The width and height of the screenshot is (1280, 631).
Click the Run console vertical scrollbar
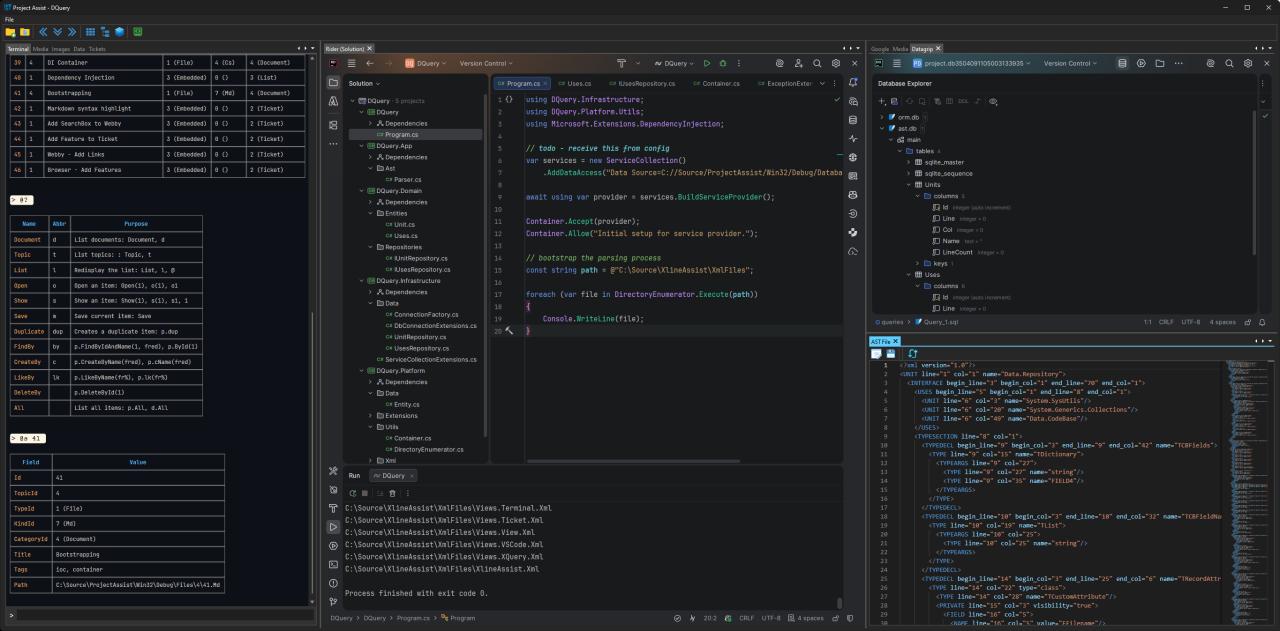point(839,603)
